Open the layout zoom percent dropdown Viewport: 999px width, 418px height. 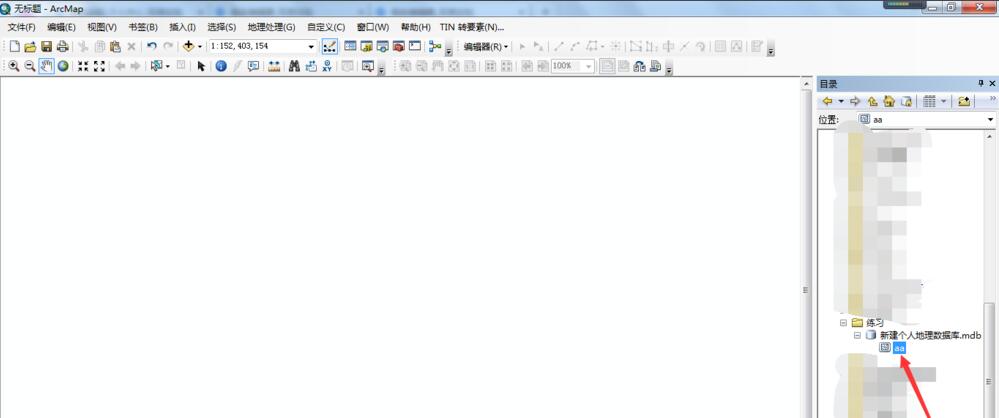pyautogui.click(x=589, y=66)
